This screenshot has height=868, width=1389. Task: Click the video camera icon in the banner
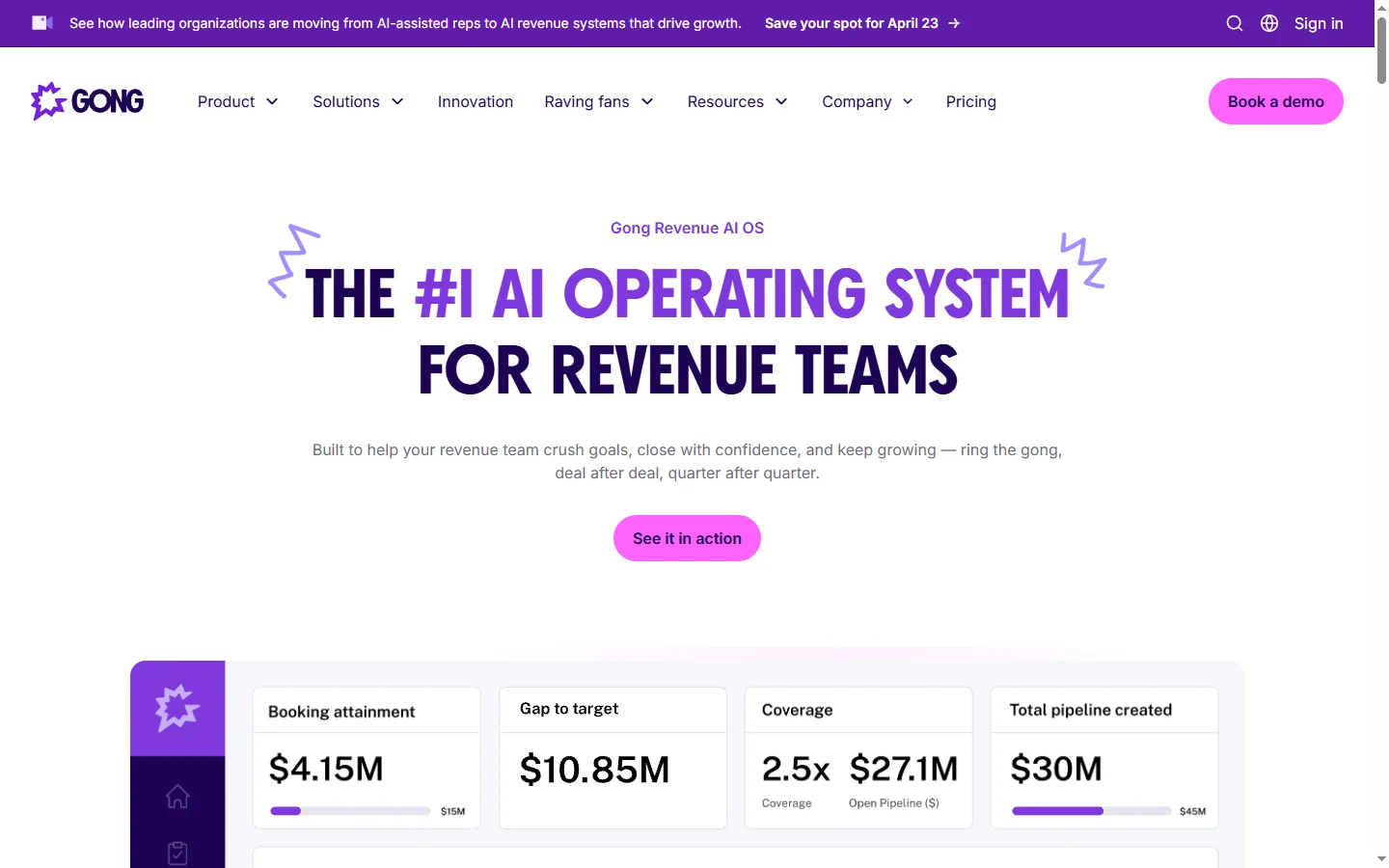(x=42, y=23)
